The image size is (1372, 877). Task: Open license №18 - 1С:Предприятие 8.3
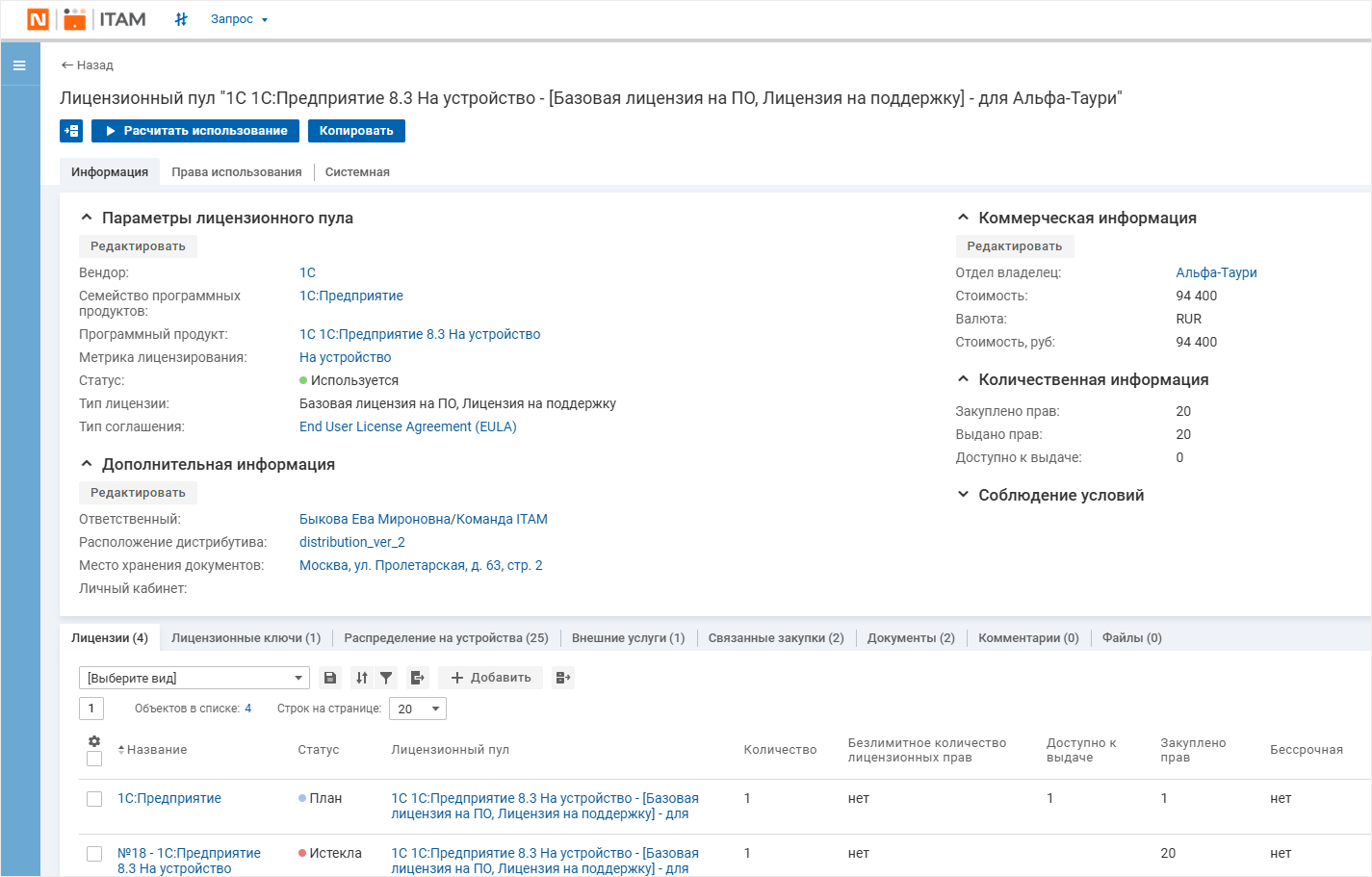click(189, 862)
